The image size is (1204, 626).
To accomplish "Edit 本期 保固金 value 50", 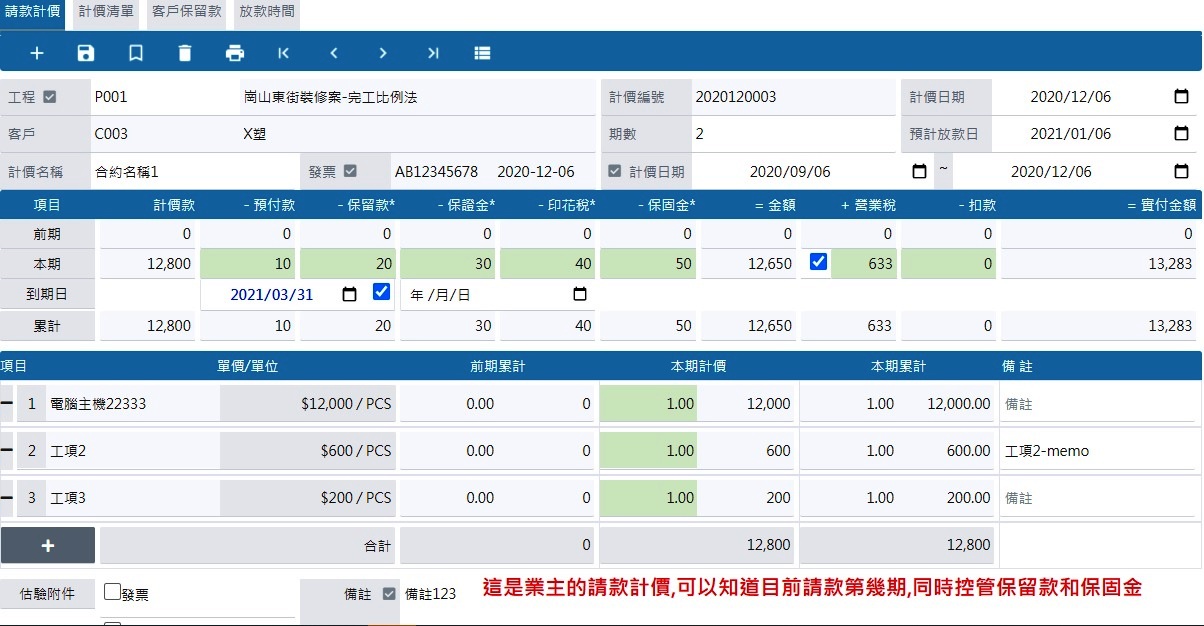I will coord(648,264).
